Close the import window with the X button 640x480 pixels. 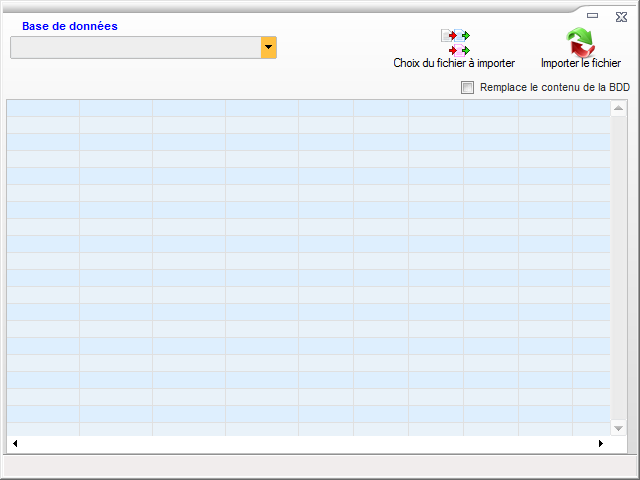point(621,16)
